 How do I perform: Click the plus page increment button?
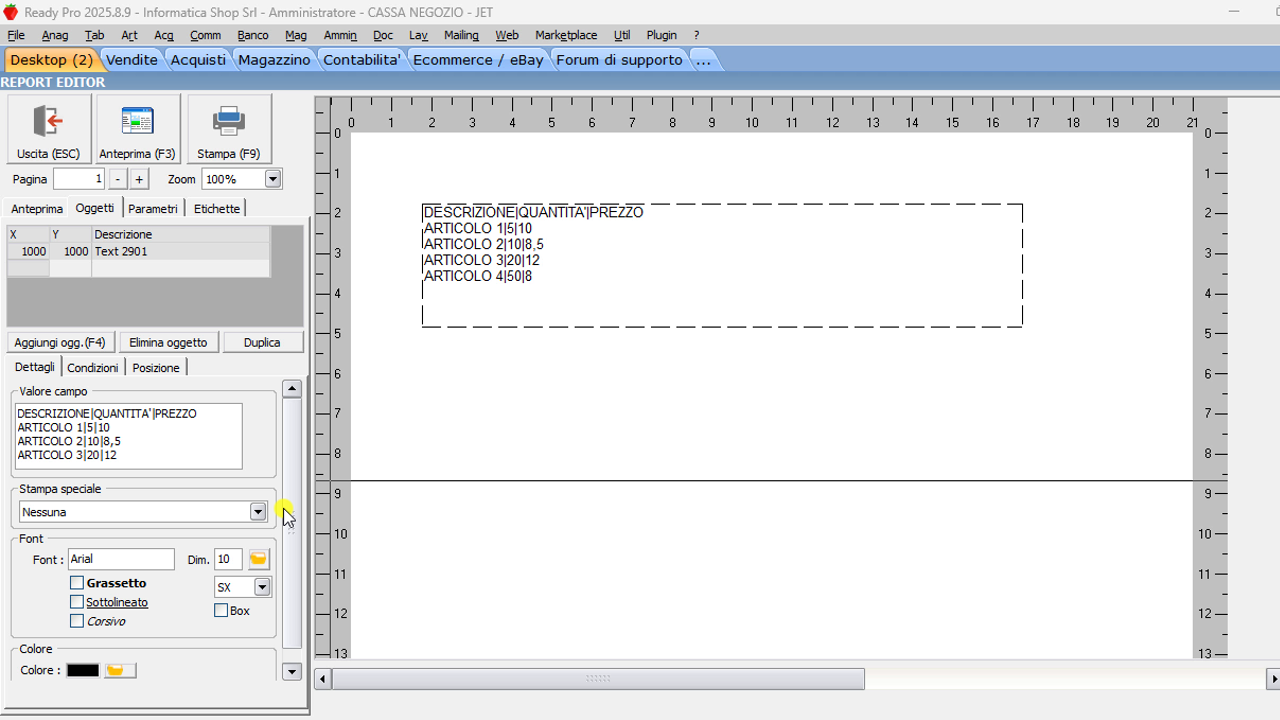pos(139,179)
